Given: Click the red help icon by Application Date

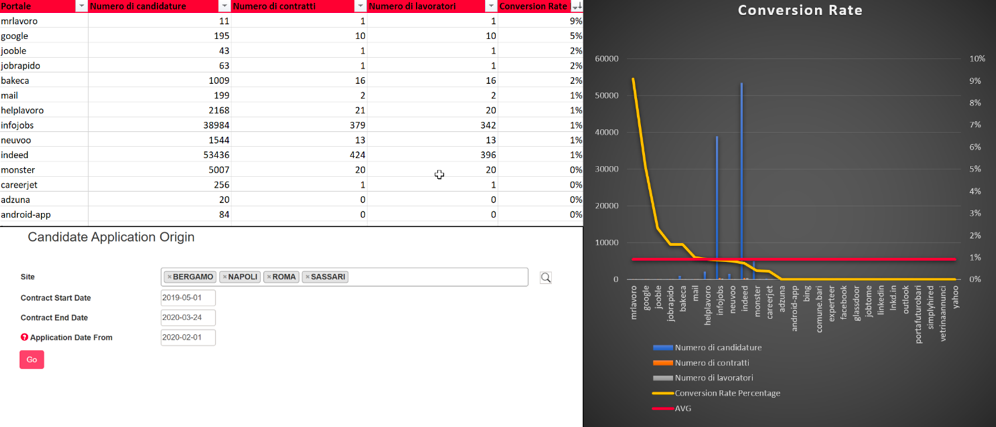Looking at the screenshot, I should 24,337.
